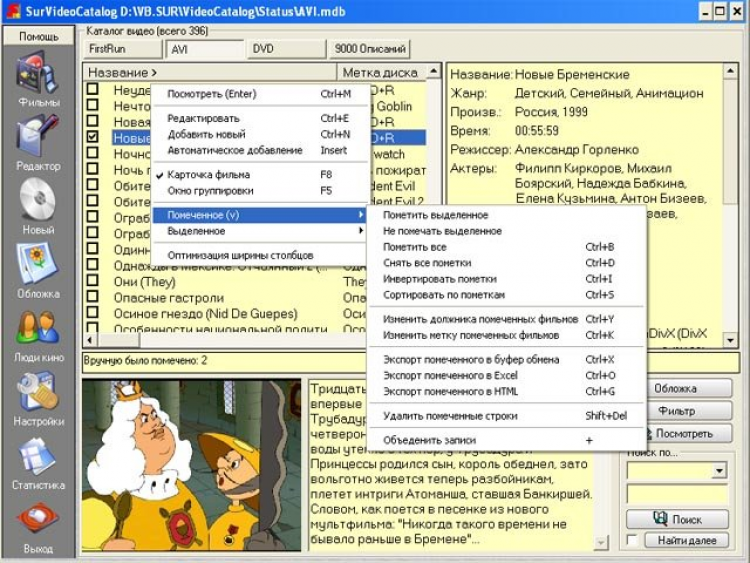The width and height of the screenshot is (750, 563).
Task: Choose Пометить все
Action: [x=506, y=247]
